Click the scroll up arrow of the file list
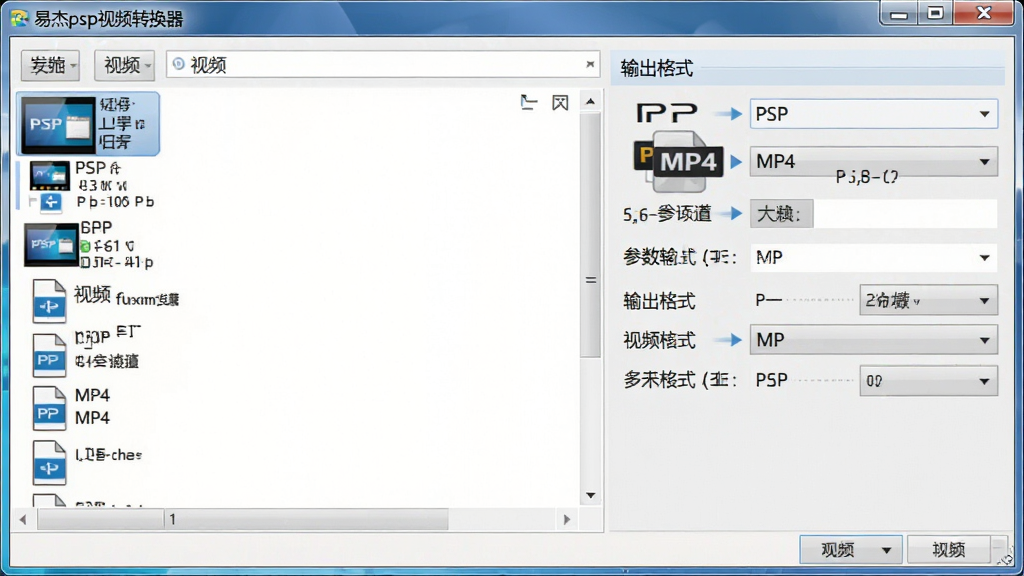1024x576 pixels. pos(590,101)
